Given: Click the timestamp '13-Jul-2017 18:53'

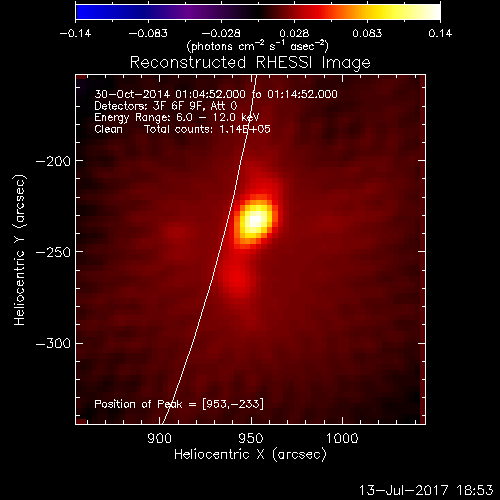Looking at the screenshot, I should [x=426, y=490].
